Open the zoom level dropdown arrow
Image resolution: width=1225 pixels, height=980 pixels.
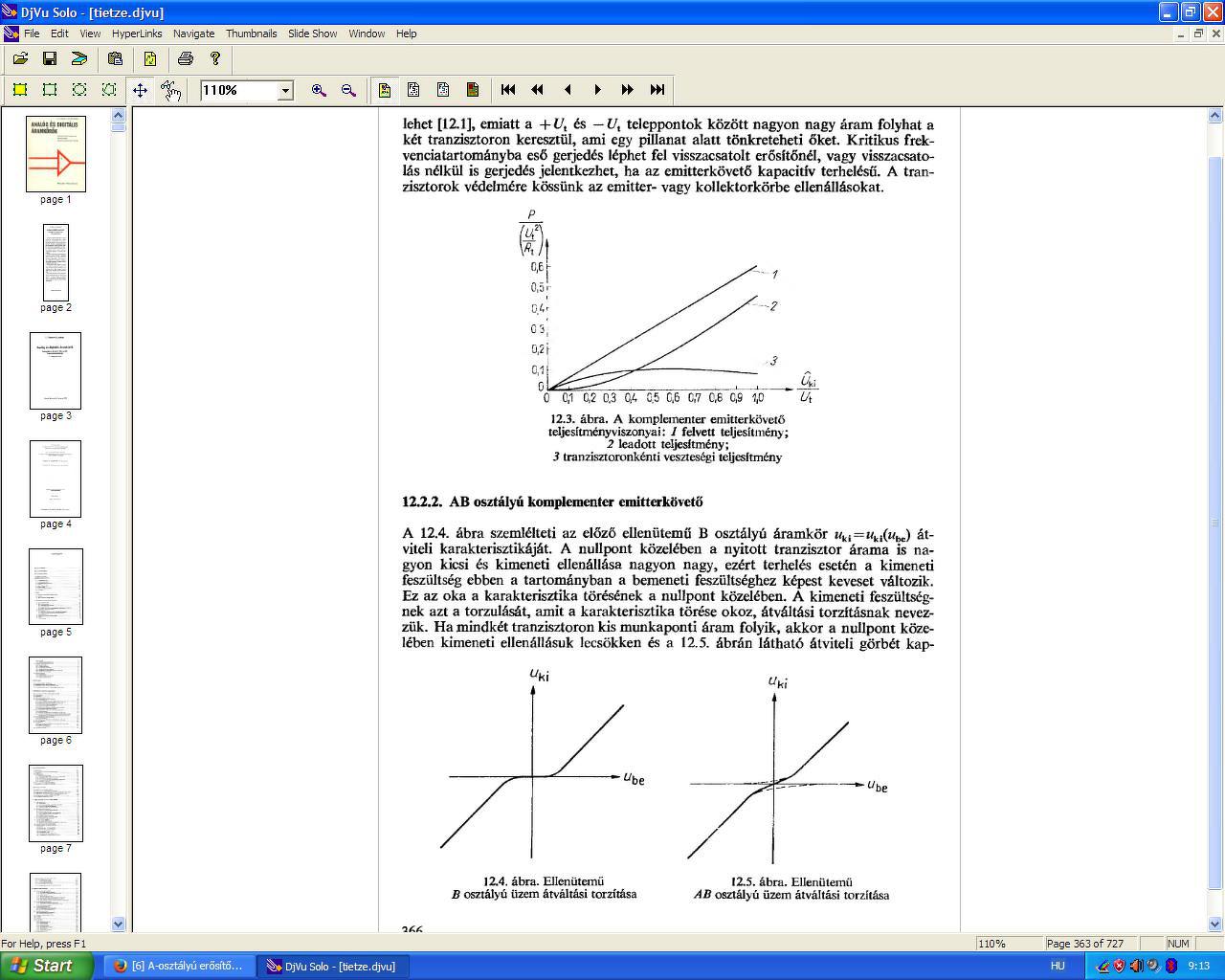click(x=284, y=91)
